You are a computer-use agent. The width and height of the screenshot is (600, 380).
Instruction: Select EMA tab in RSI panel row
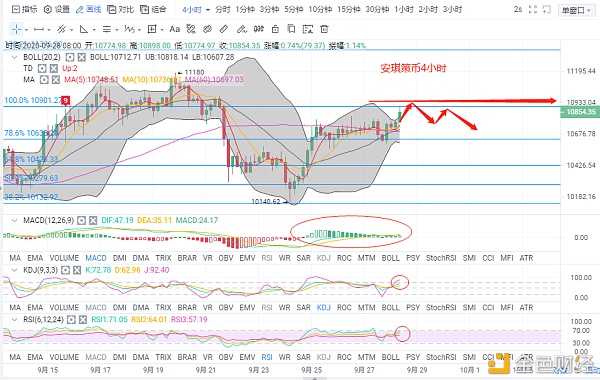[35, 357]
